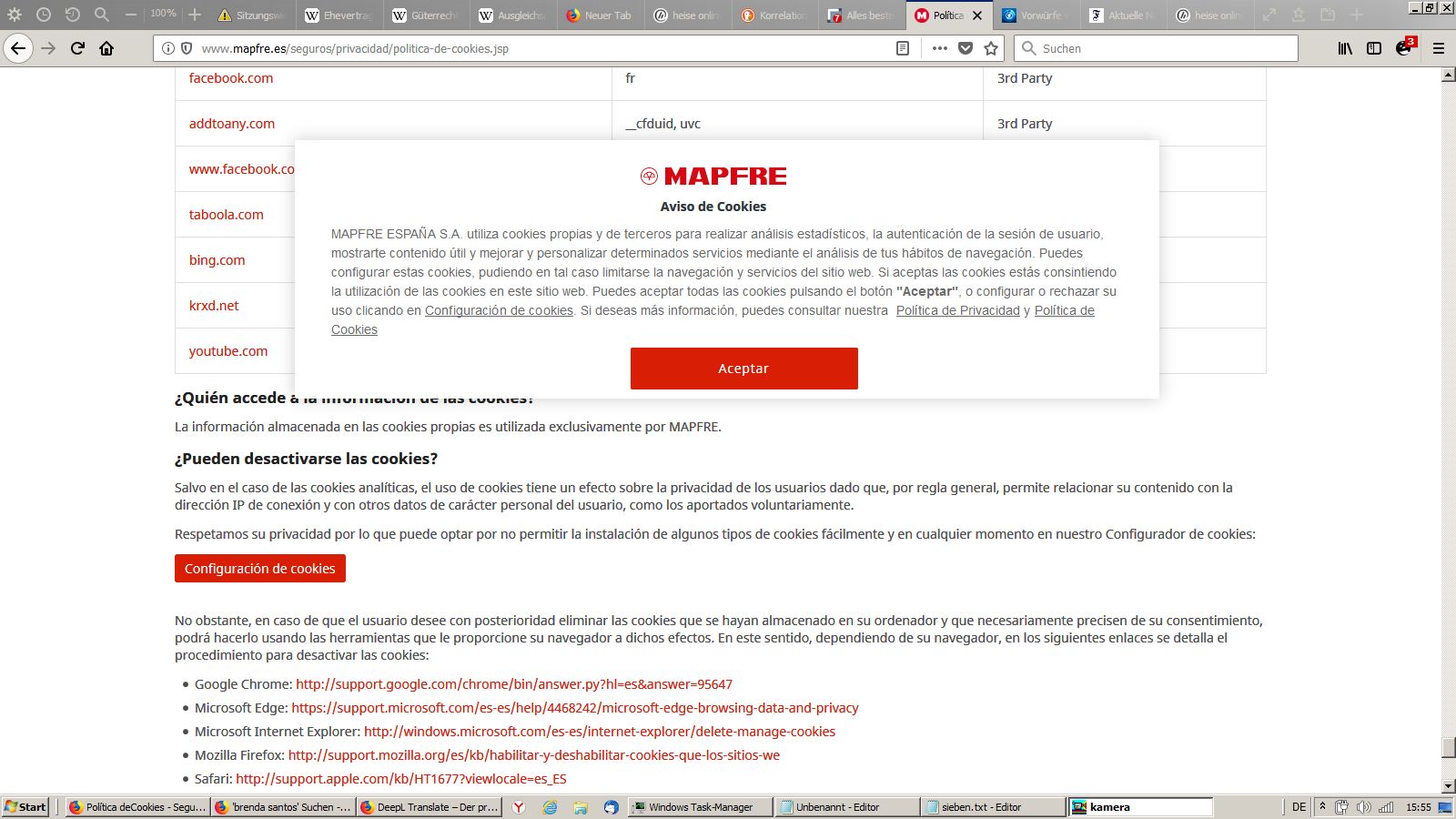
Task: Switch to the Korrelation tab
Action: 774,15
